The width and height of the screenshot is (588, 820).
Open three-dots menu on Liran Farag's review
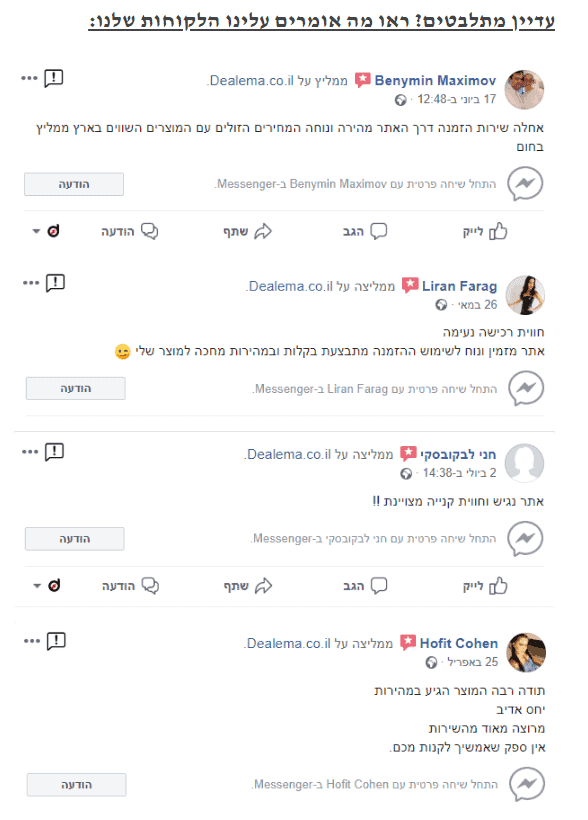point(31,283)
